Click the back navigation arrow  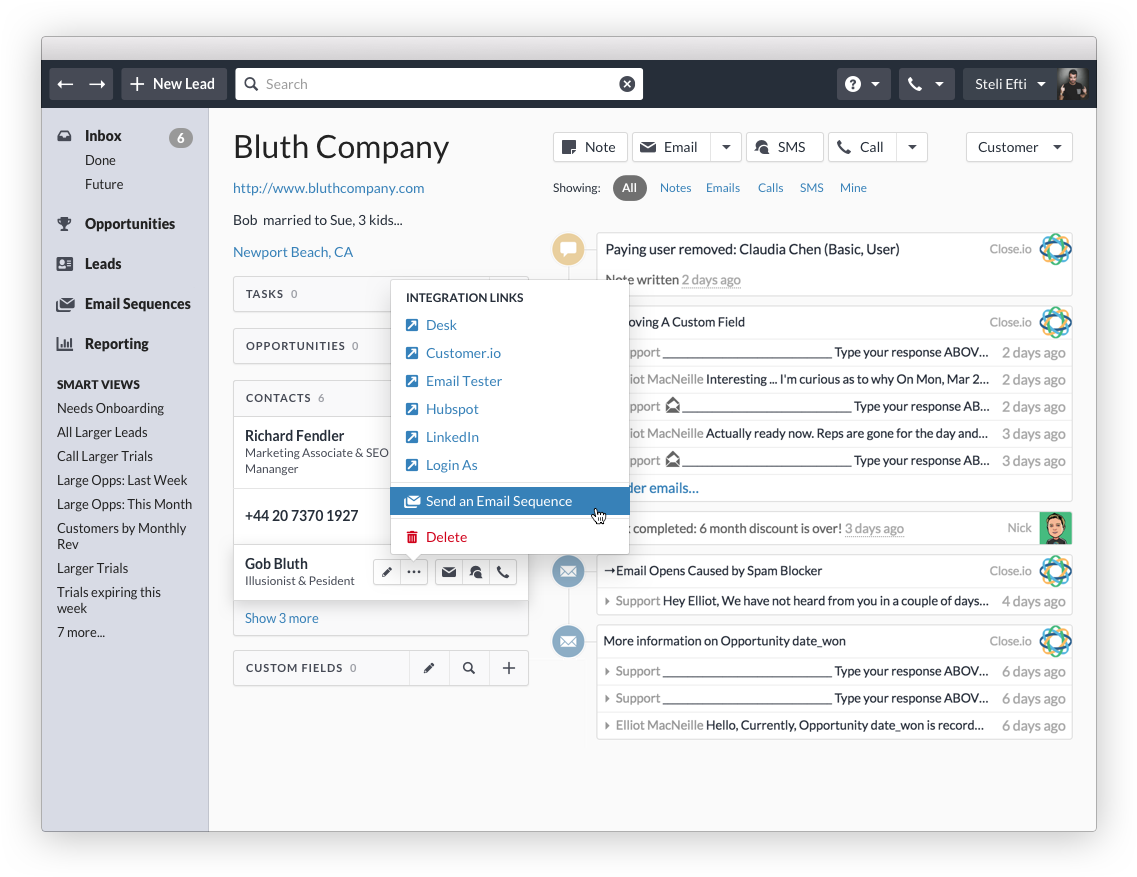(65, 84)
